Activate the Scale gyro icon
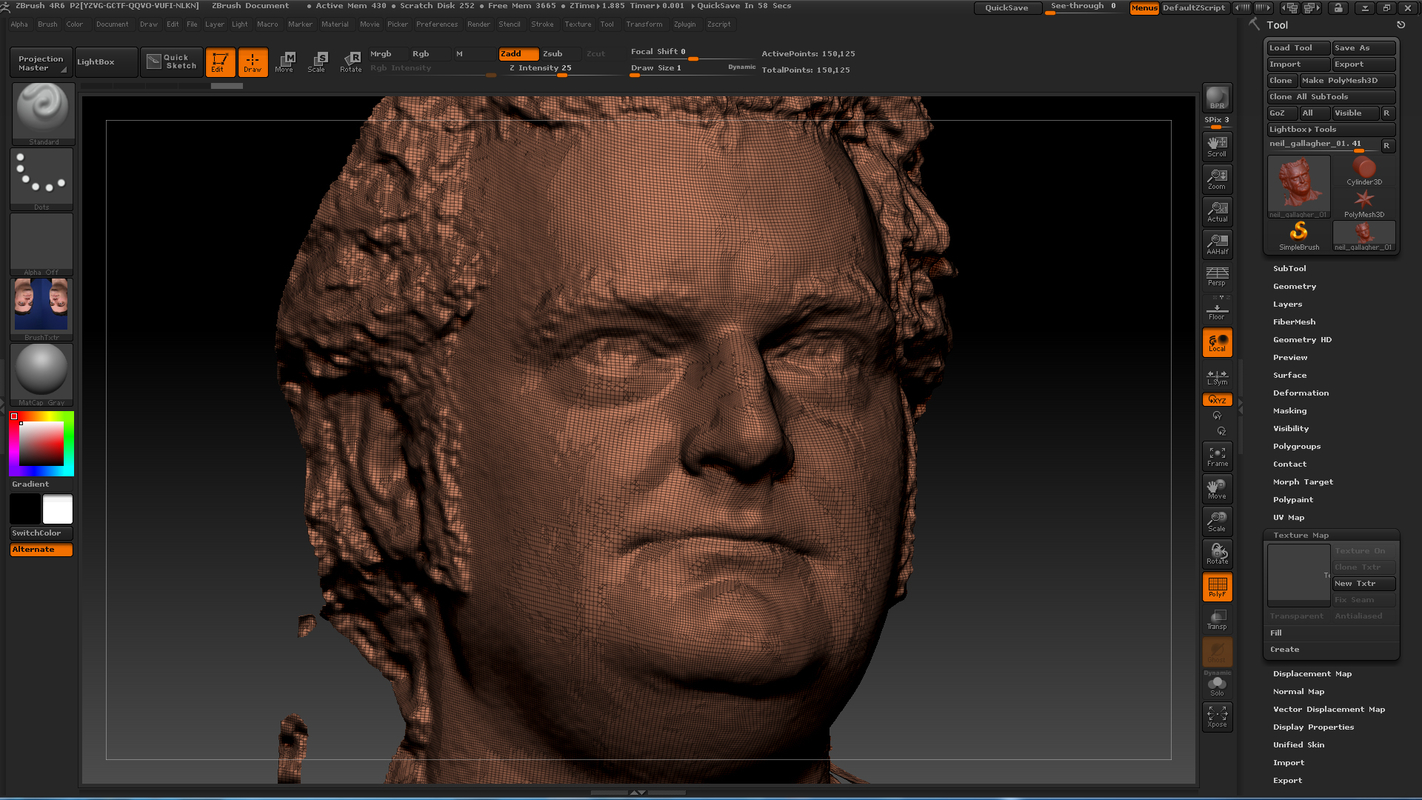1422x800 pixels. [1216, 520]
